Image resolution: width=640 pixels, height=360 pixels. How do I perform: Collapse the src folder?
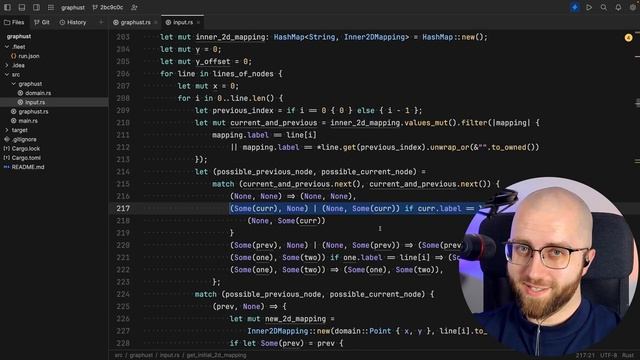(7, 75)
